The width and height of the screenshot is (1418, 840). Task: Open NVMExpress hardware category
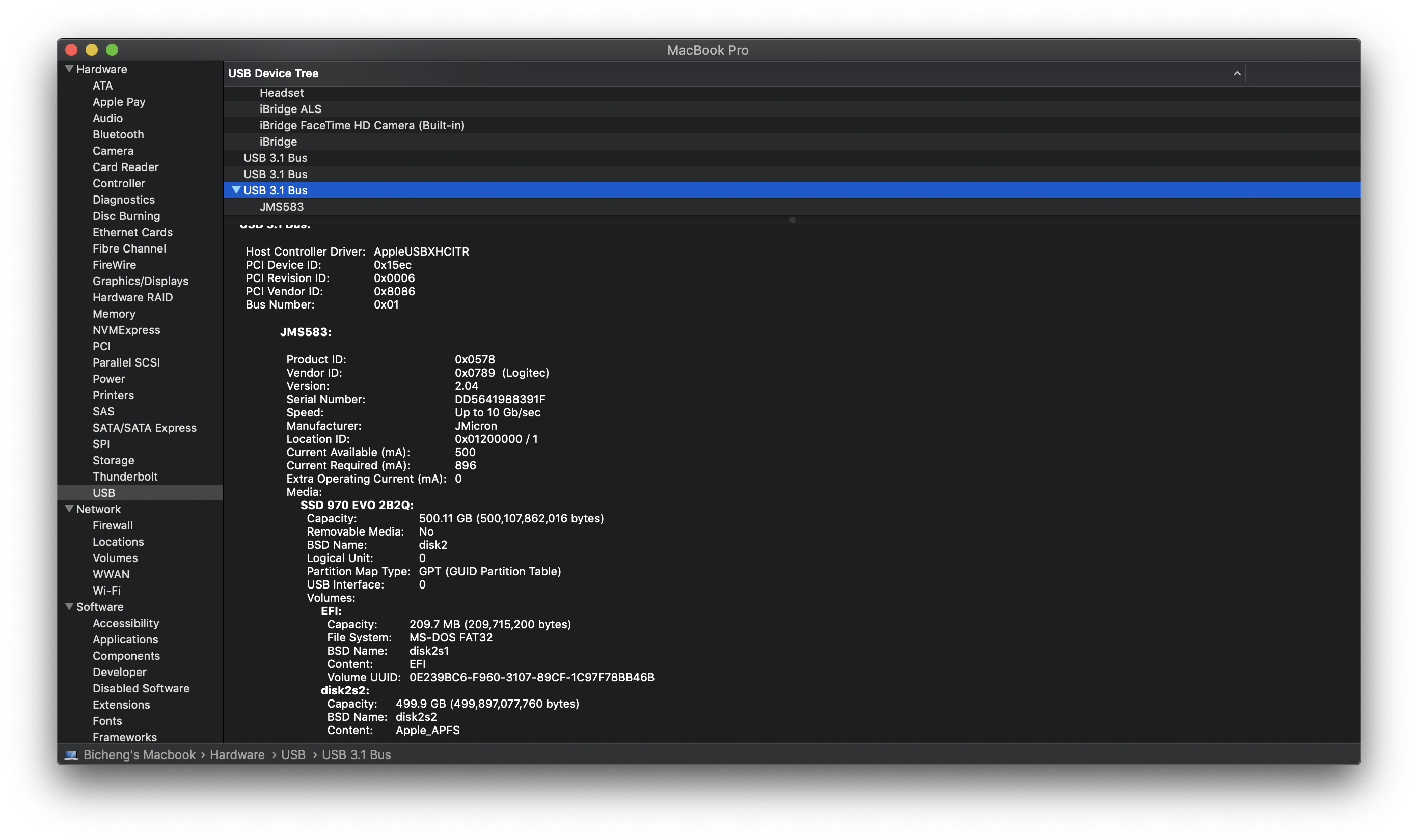[x=126, y=330]
